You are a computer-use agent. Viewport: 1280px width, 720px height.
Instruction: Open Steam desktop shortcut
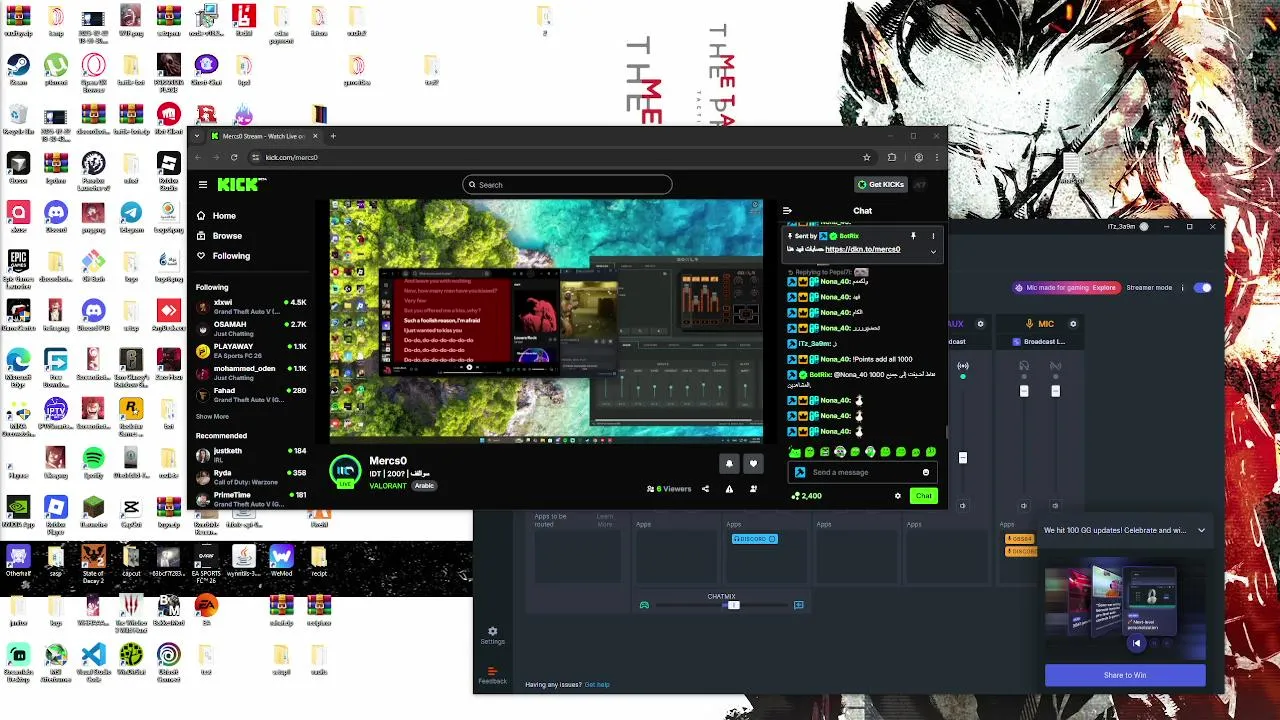click(x=18, y=68)
